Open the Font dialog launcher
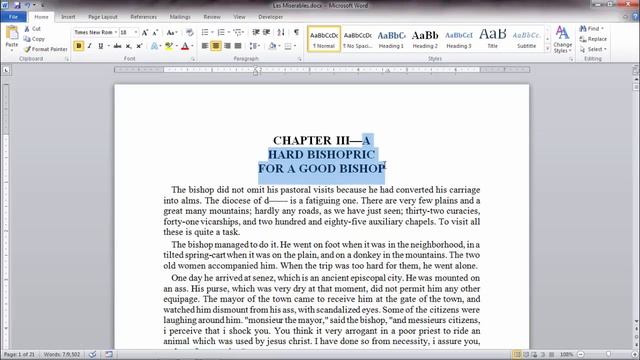 click(x=193, y=59)
